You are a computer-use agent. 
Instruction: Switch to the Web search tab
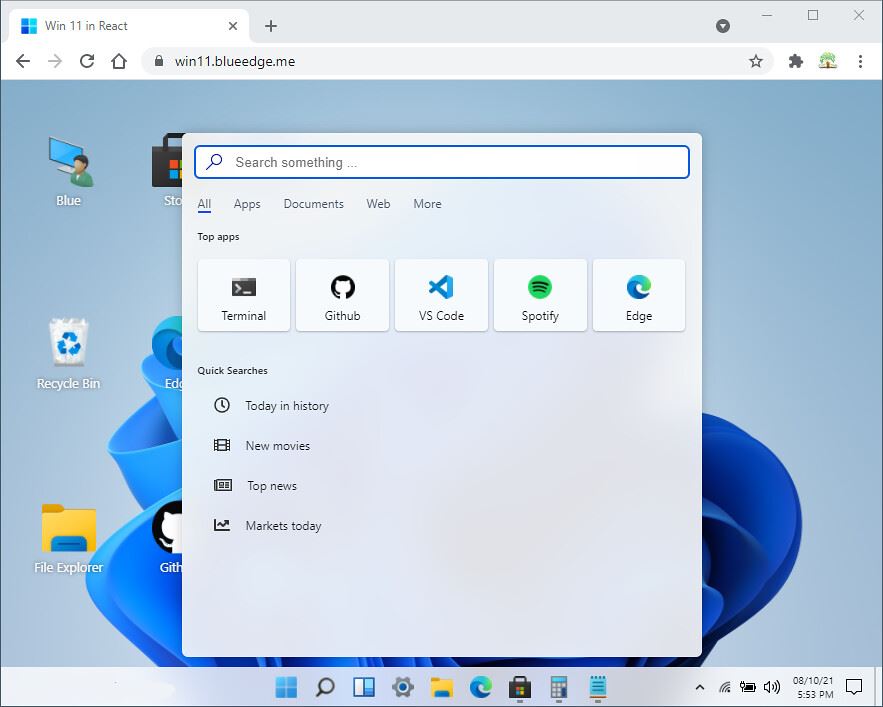click(x=378, y=204)
